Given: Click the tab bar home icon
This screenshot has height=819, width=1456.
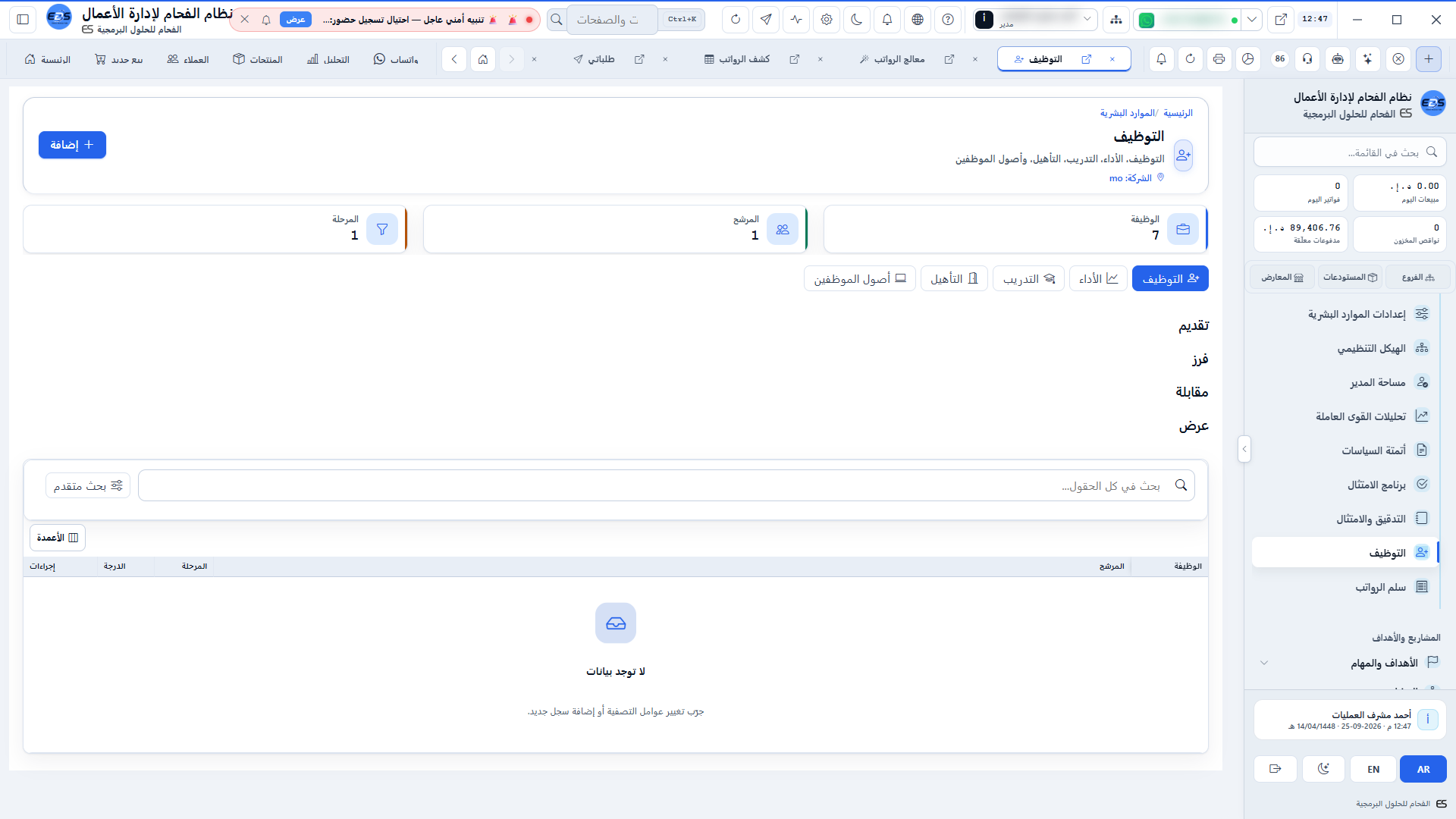Looking at the screenshot, I should pyautogui.click(x=483, y=59).
